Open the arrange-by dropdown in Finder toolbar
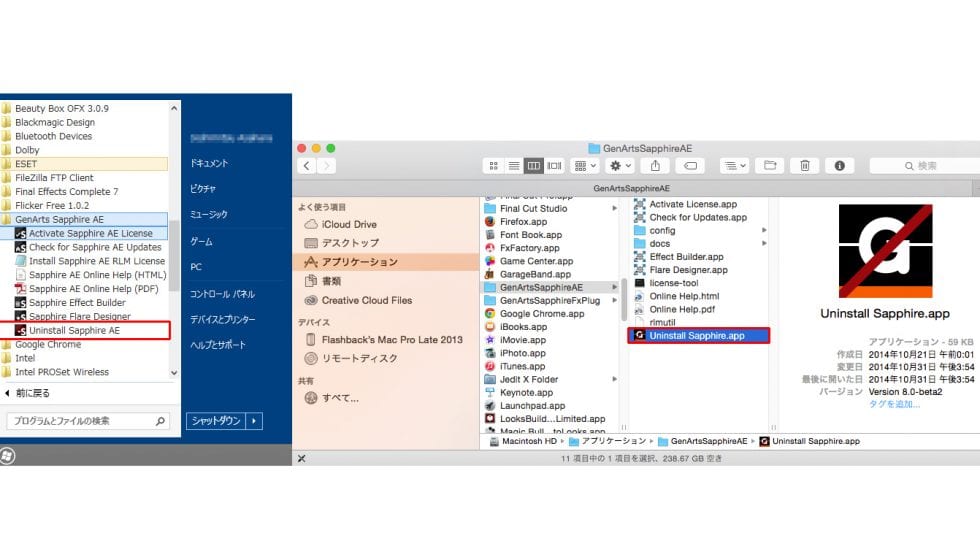The image size is (980, 560). [x=585, y=166]
